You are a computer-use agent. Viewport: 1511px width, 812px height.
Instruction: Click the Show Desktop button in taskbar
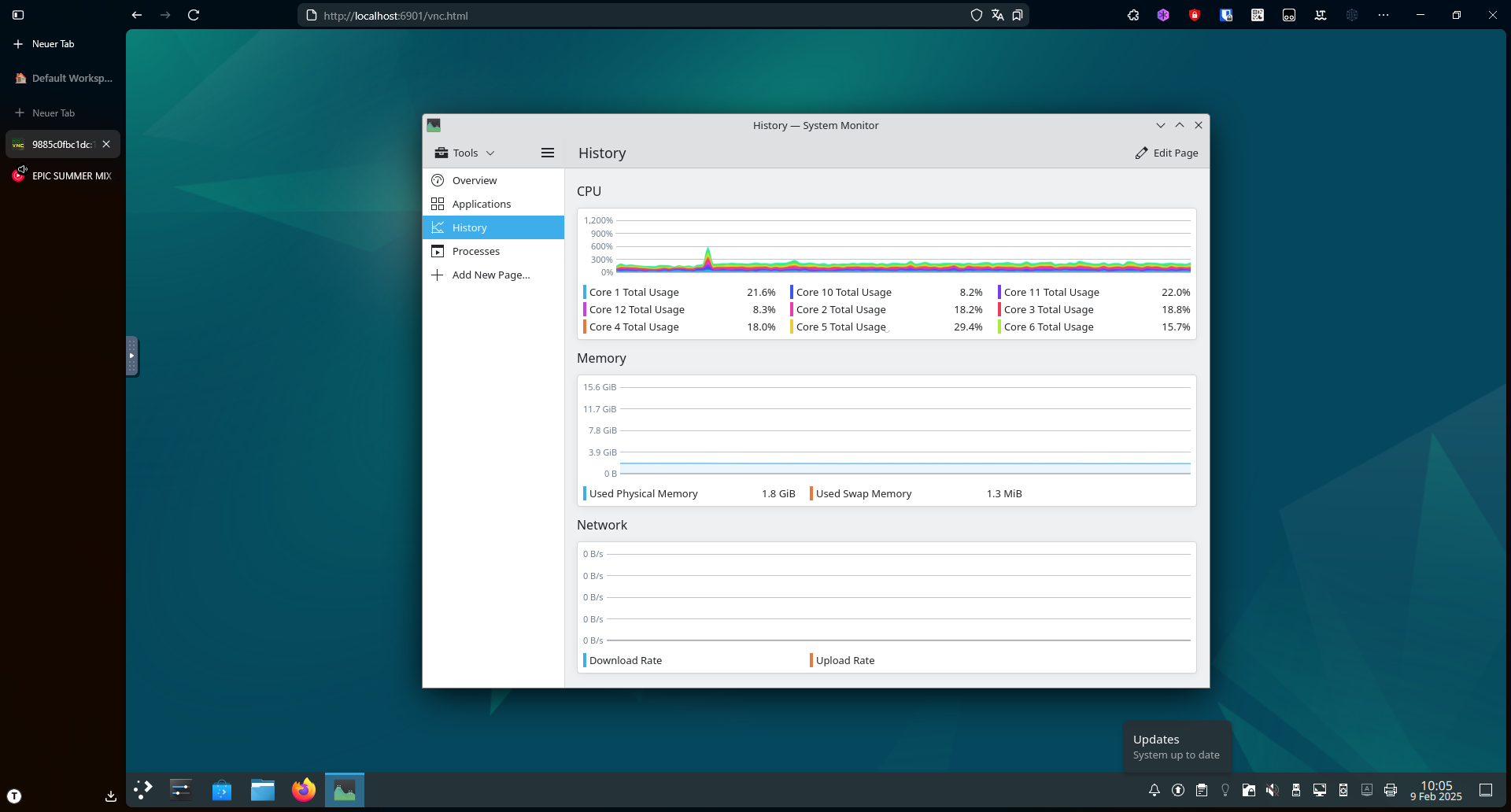coord(1486,790)
